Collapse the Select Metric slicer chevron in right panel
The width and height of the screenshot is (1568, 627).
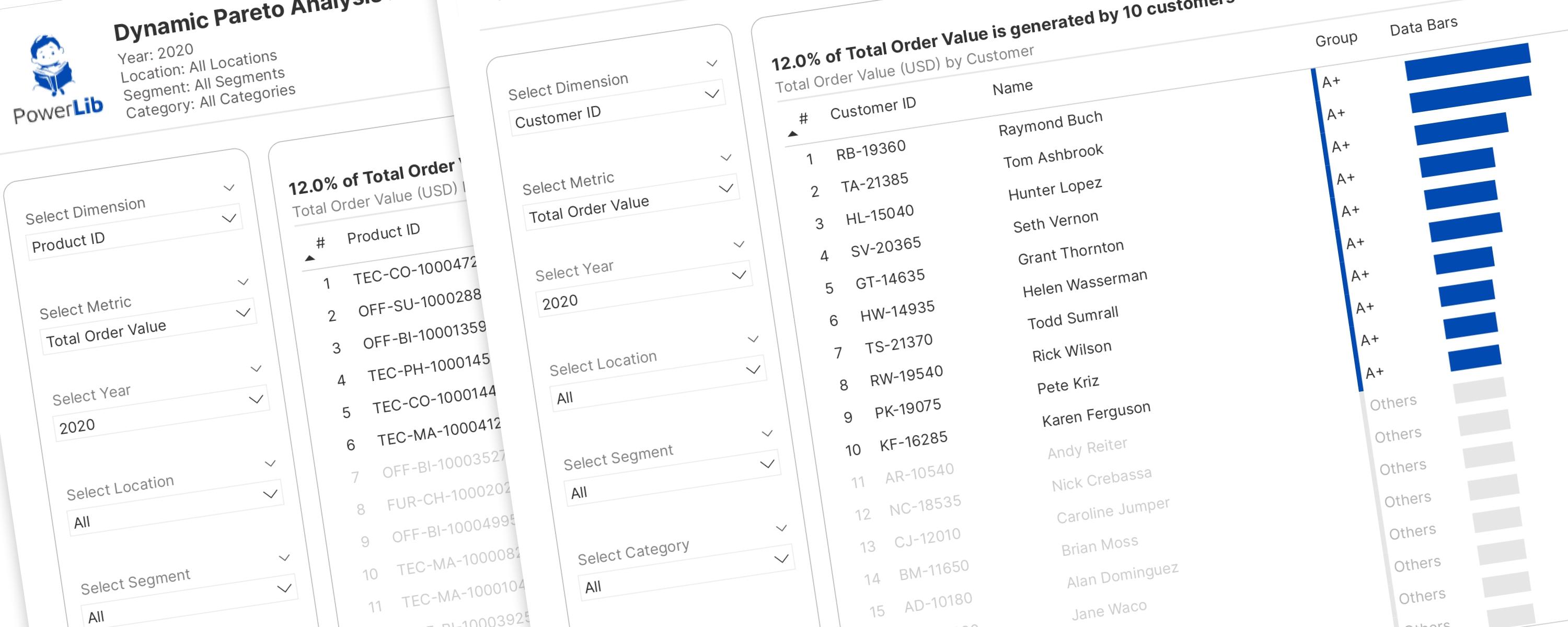pyautogui.click(x=725, y=158)
